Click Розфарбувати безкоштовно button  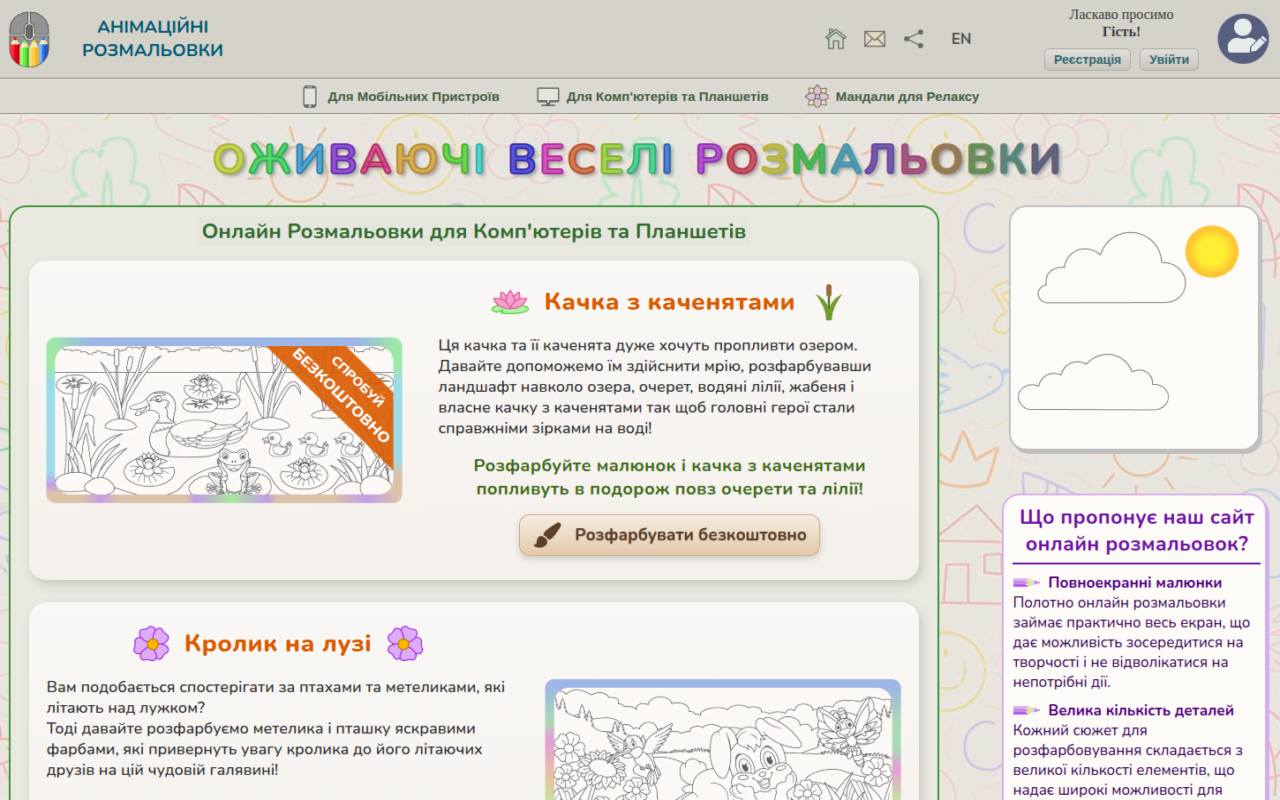pos(670,535)
